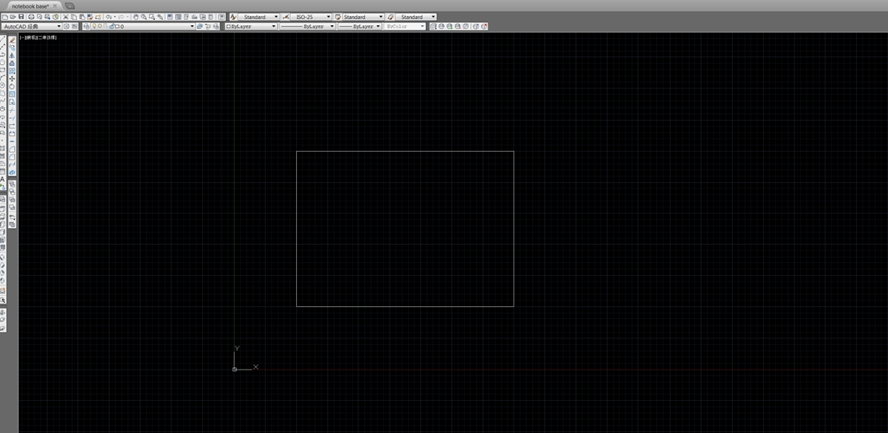
Task: Open the Multileader Style icon
Action: click(x=391, y=17)
